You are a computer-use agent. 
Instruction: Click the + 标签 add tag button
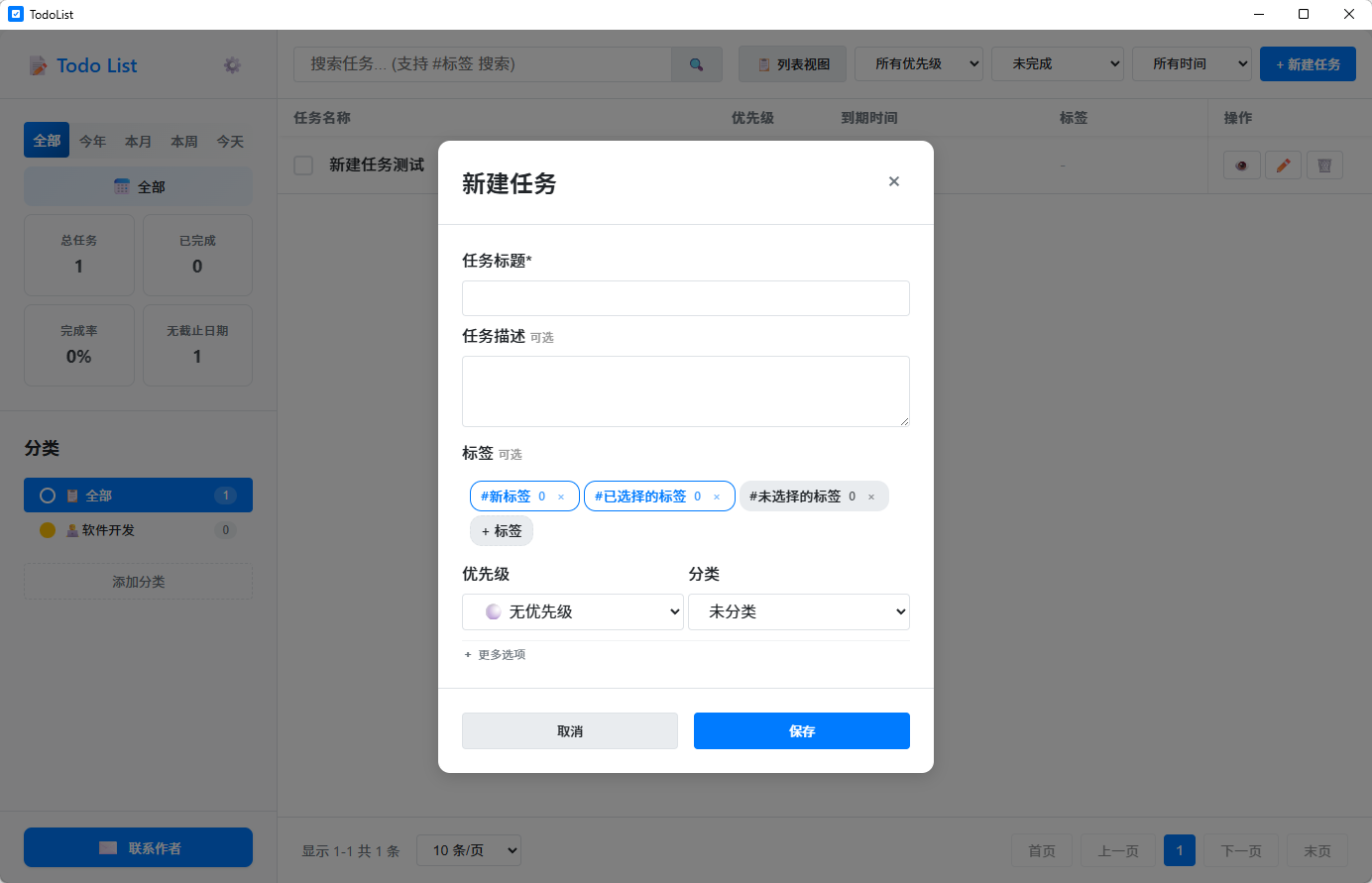pos(502,531)
